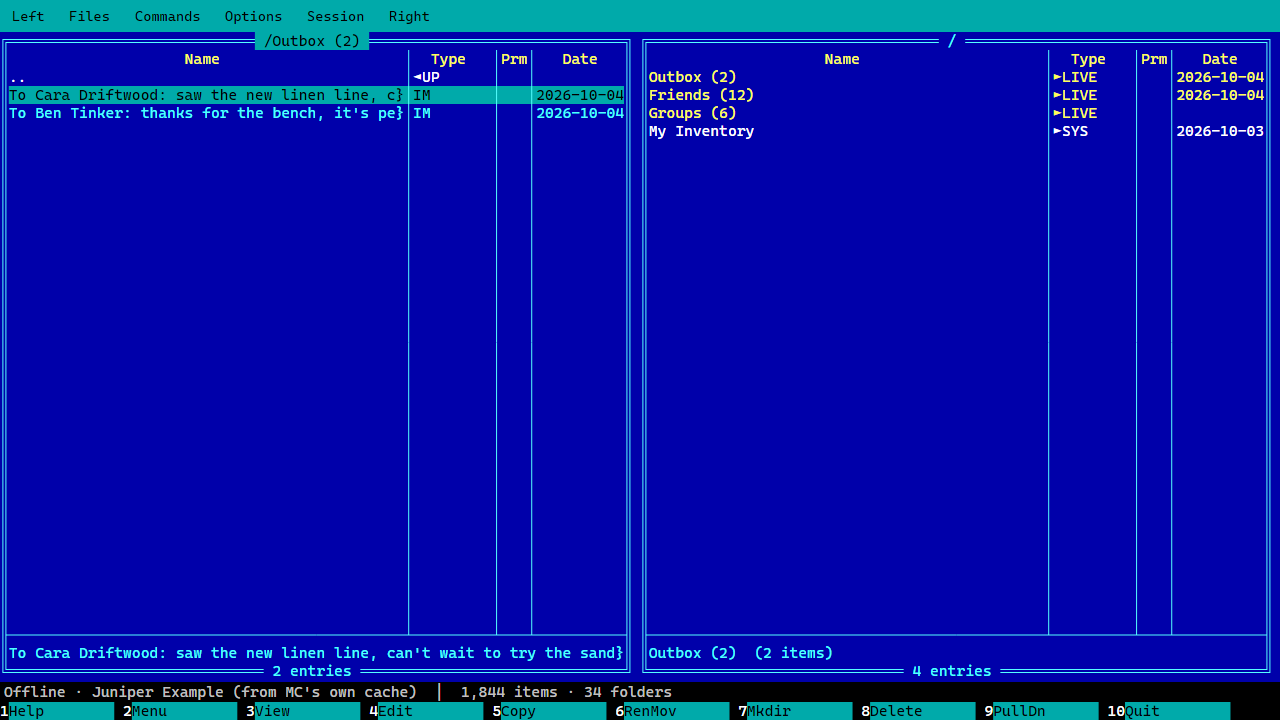This screenshot has width=1280, height=720.
Task: Click the left panel Prm column header
Action: pos(514,59)
